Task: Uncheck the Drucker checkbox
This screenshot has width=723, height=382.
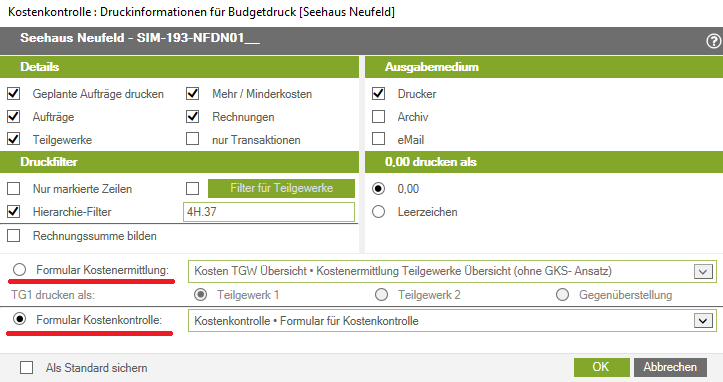Action: click(x=379, y=94)
